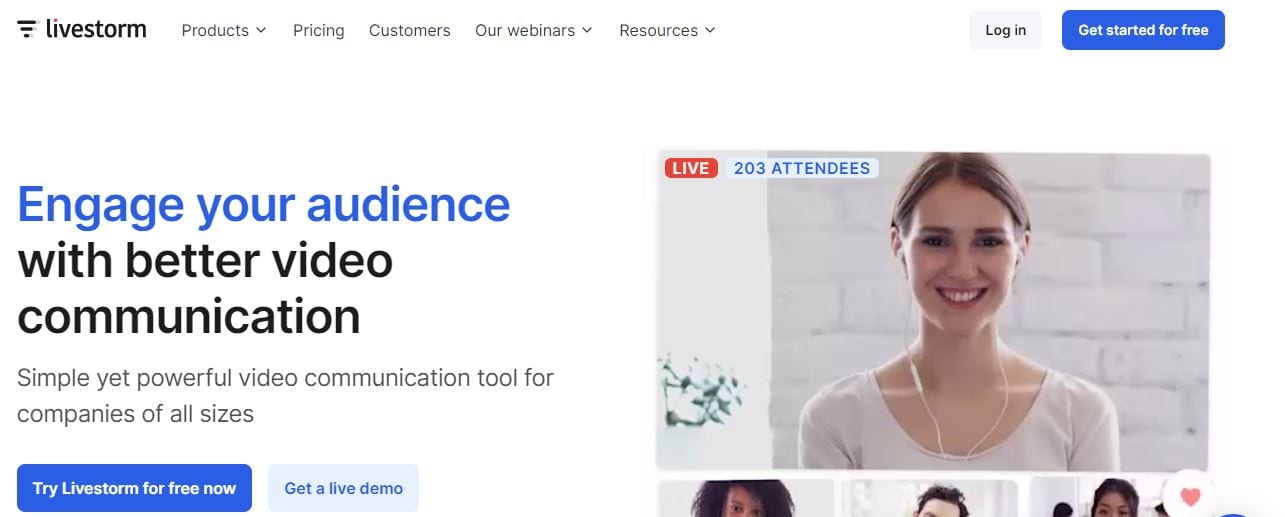
Task: Click the Log in button
Action: pos(1005,30)
